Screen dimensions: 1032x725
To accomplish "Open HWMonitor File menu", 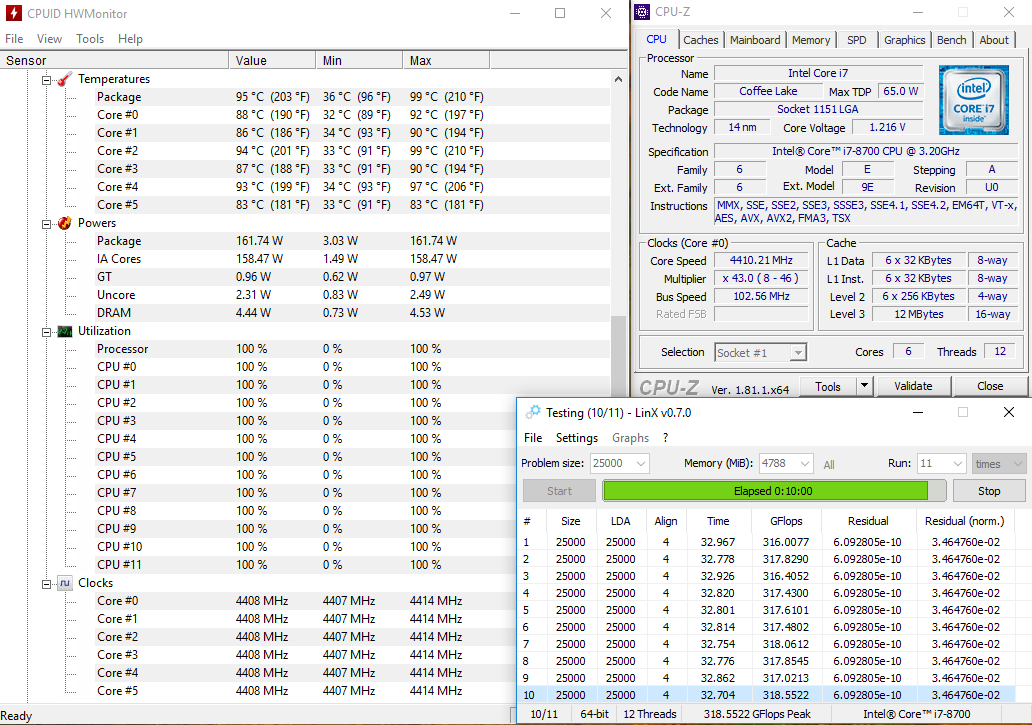I will tap(14, 39).
